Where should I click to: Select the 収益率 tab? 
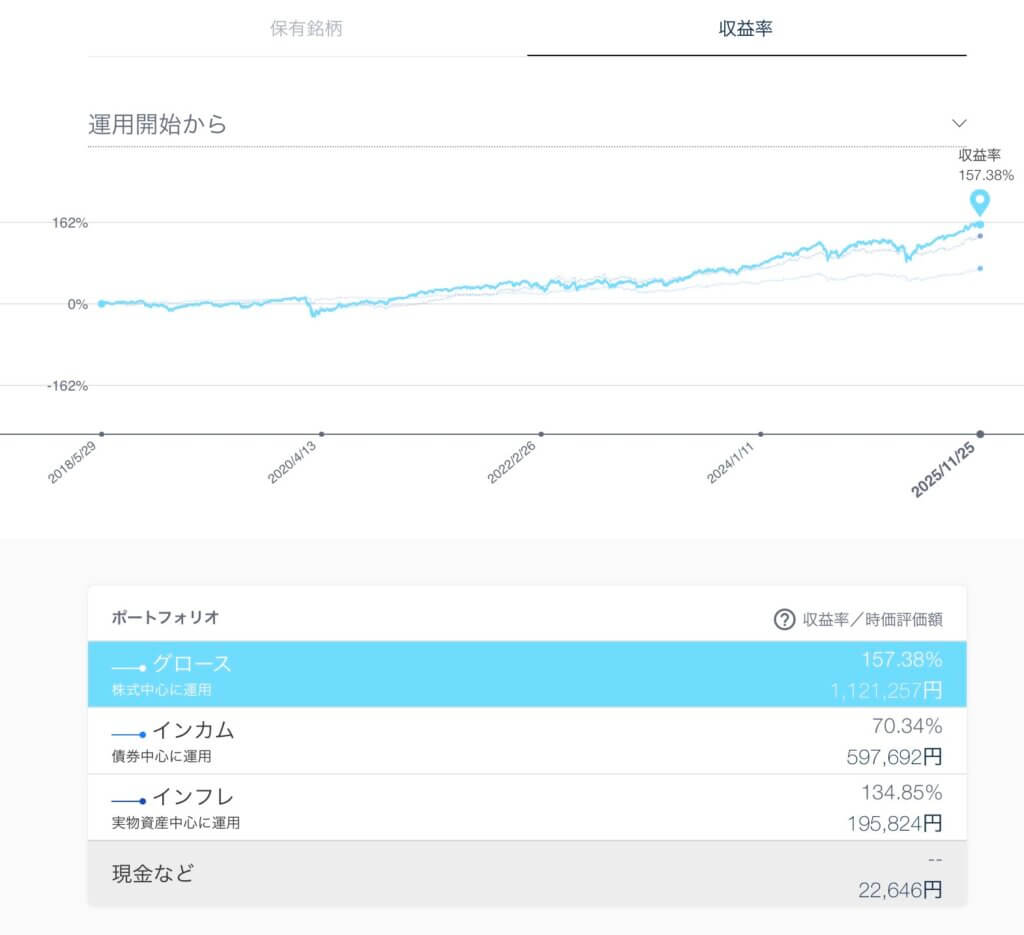(x=746, y=28)
